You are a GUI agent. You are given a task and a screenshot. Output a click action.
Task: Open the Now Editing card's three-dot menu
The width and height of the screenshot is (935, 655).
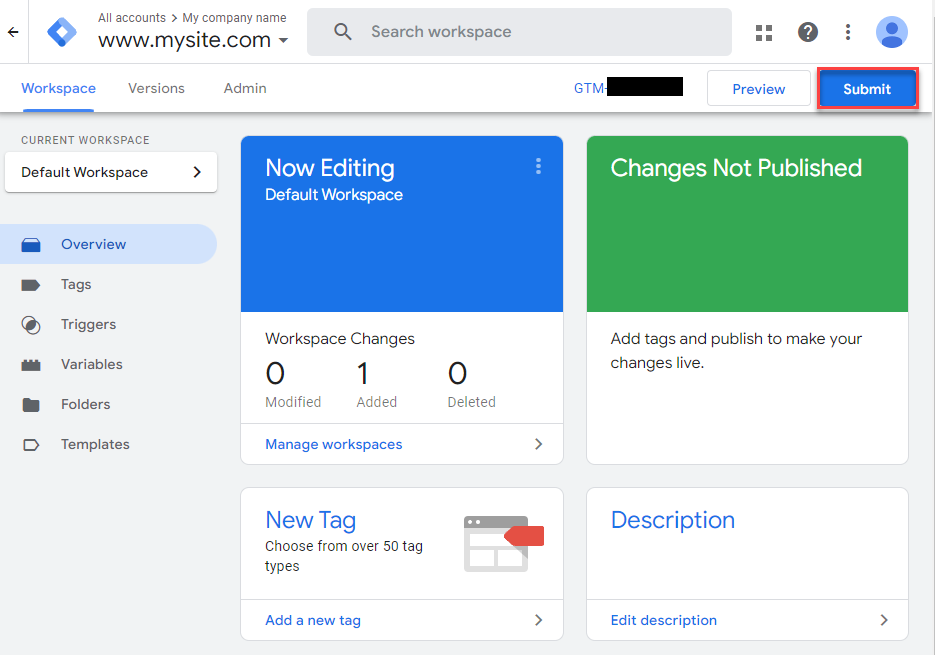[538, 166]
